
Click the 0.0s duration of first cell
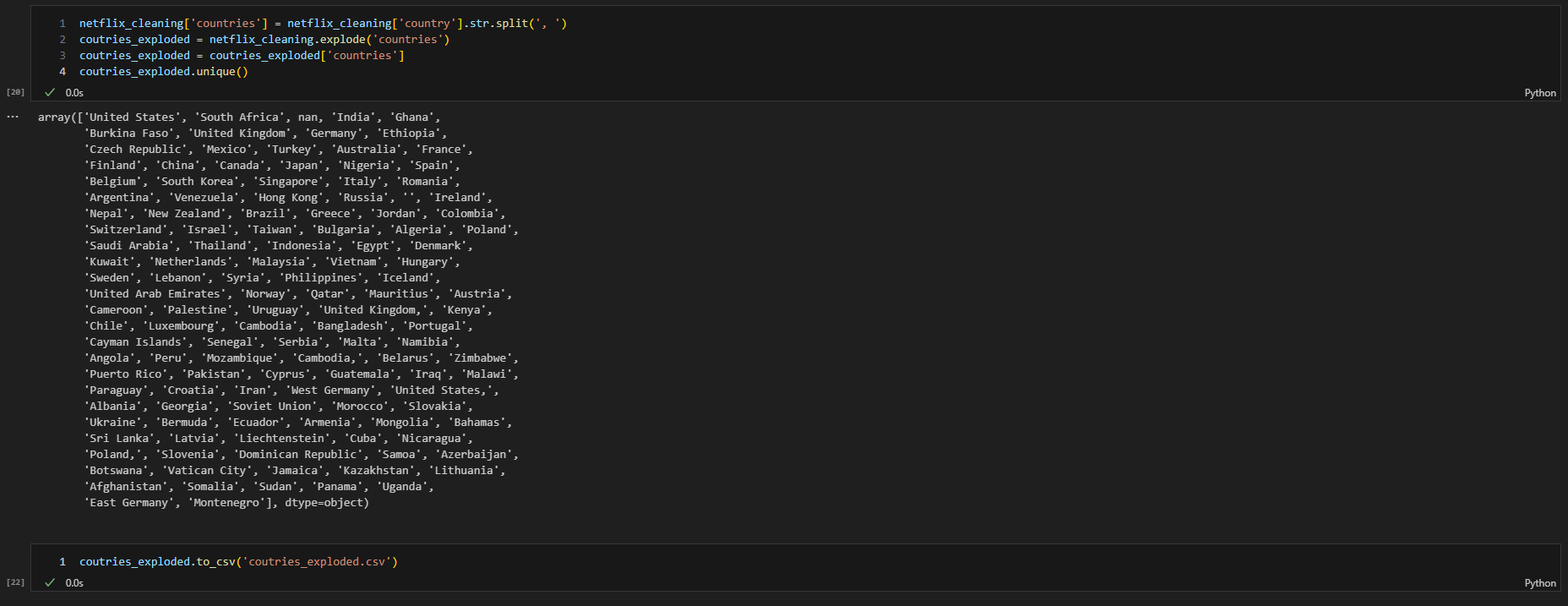(74, 93)
